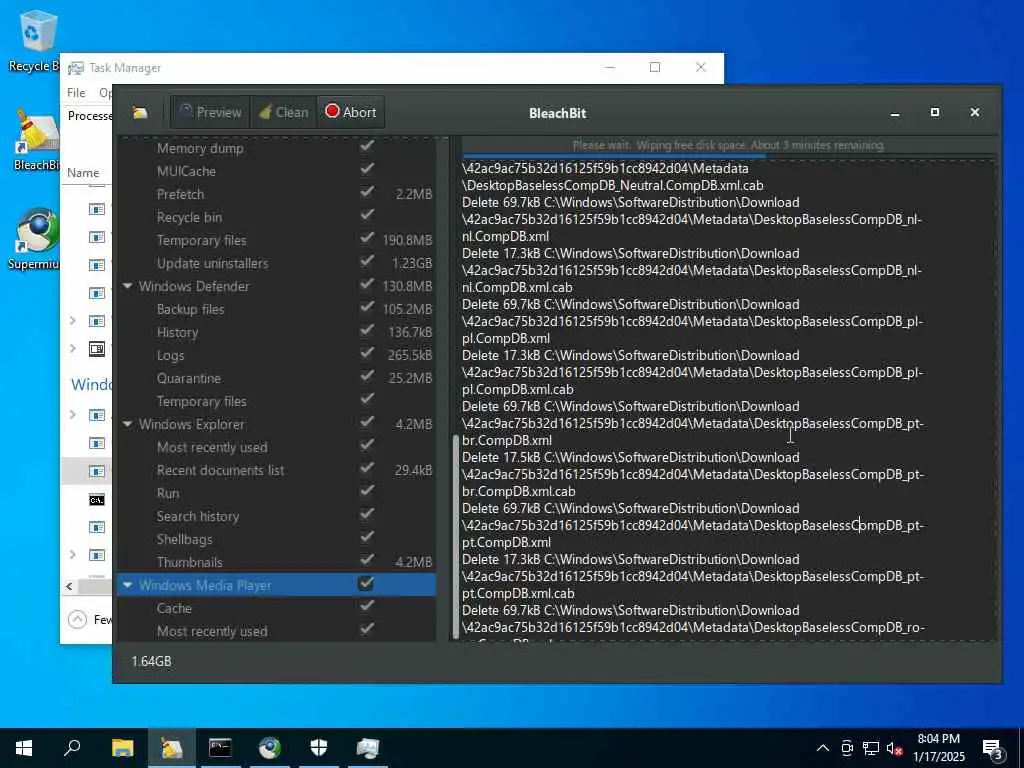1024x768 pixels.
Task: Open the taskbar clock and date
Action: coord(938,748)
